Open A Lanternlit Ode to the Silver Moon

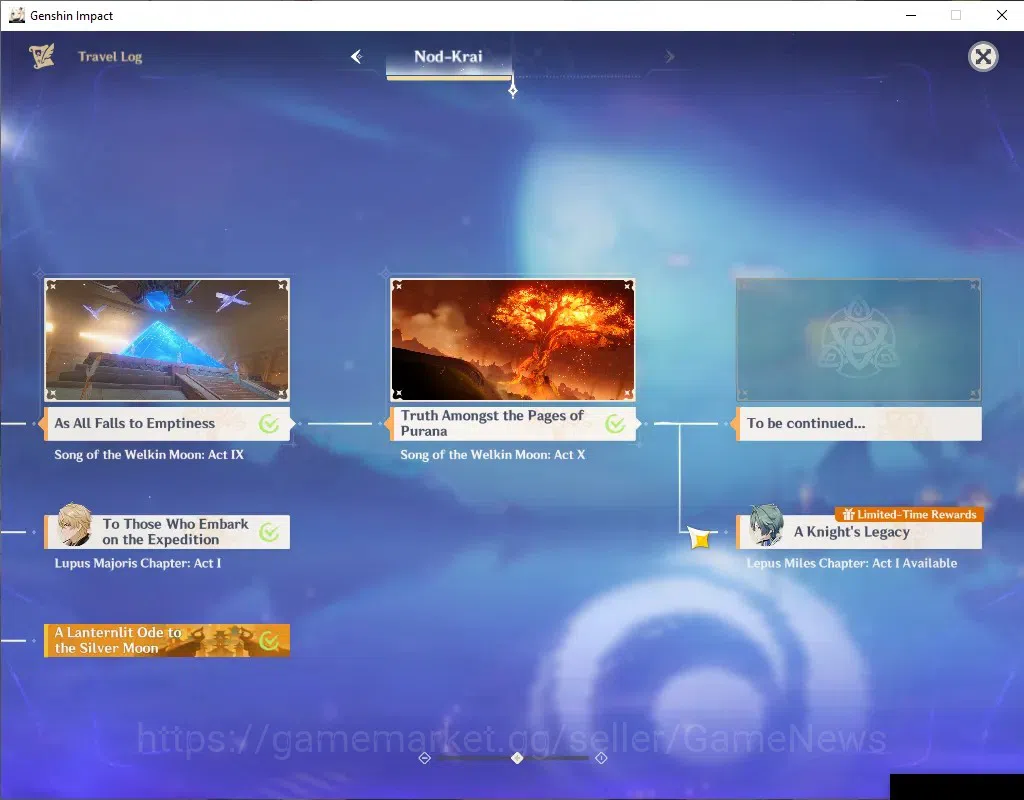[x=167, y=641]
